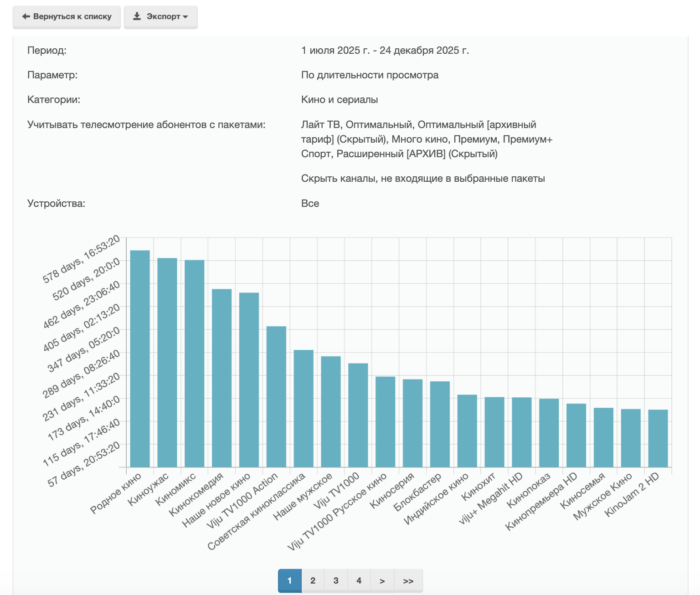Go to page 2 of the chart
Screen dimensions: 700x595
[312, 580]
